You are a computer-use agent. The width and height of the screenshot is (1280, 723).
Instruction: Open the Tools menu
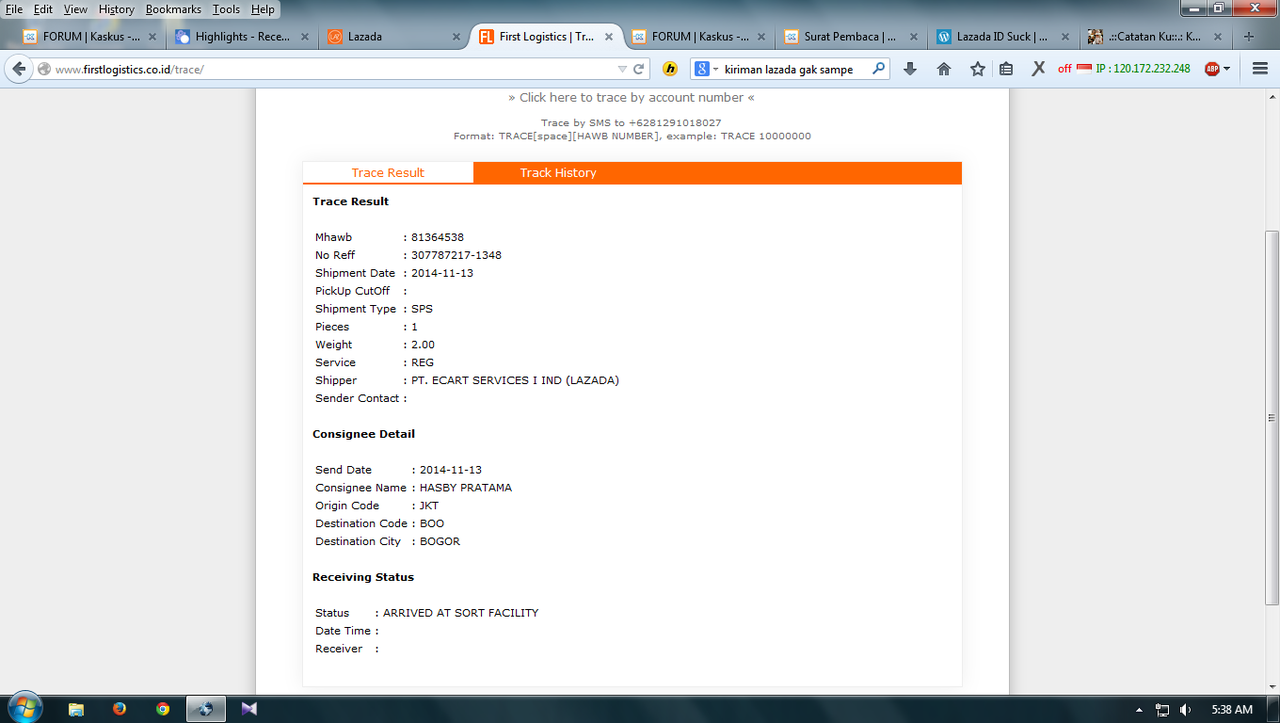226,9
